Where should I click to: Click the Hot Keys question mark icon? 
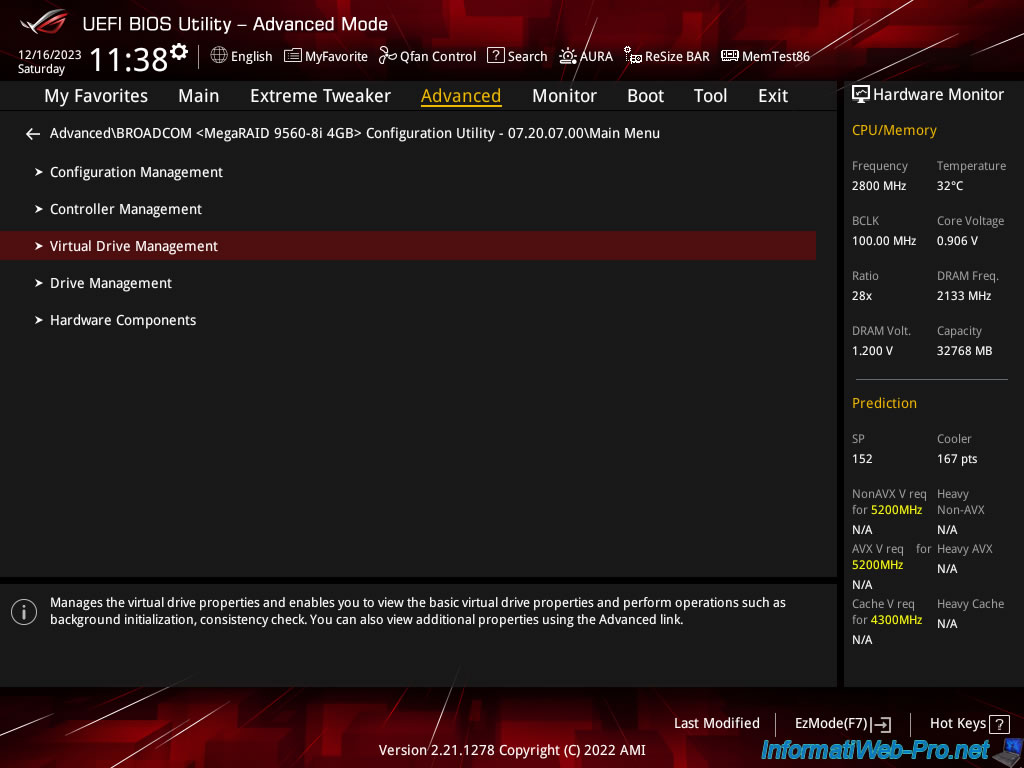999,724
